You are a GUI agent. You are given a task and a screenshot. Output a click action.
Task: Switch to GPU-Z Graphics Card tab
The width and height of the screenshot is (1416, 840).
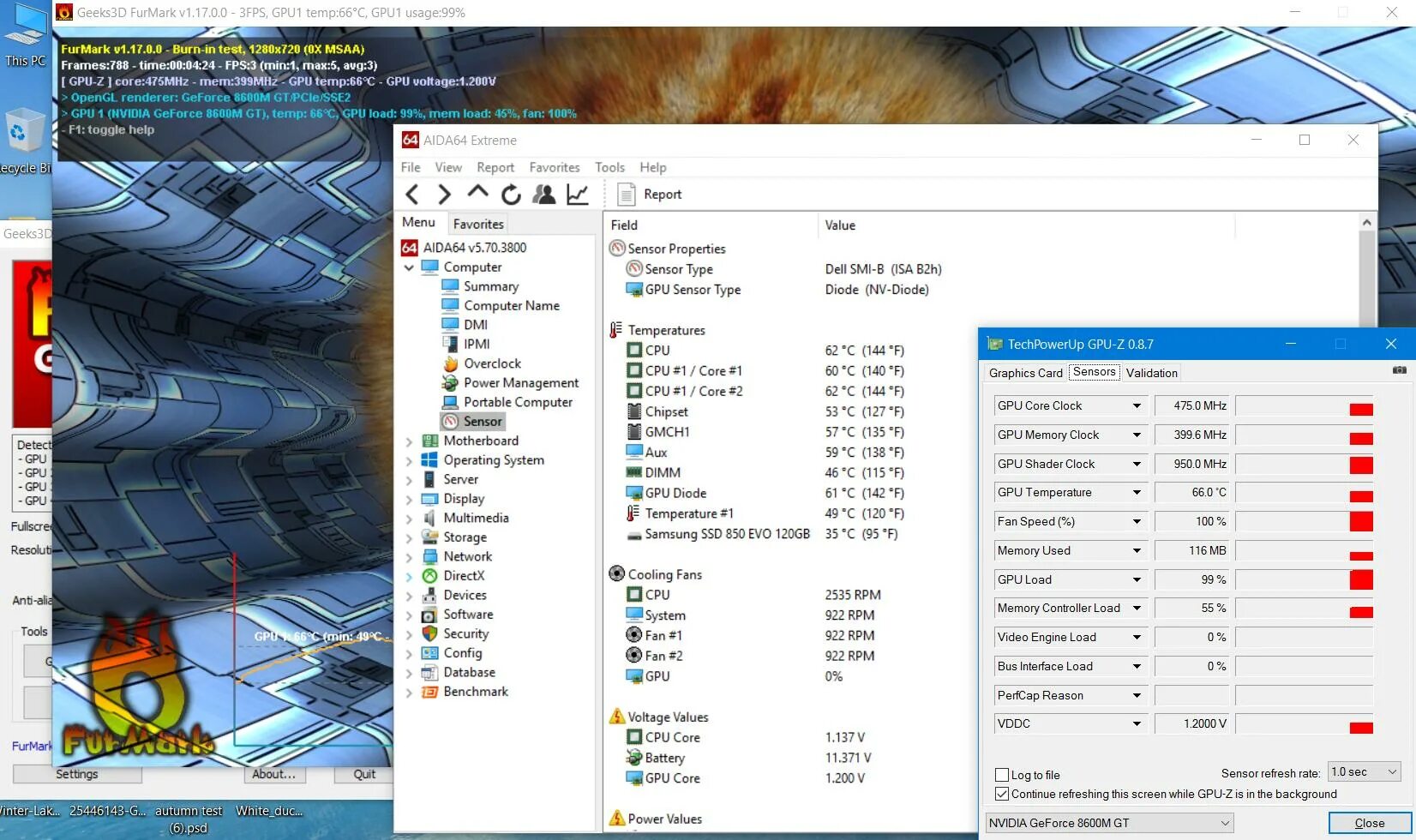coord(1026,373)
